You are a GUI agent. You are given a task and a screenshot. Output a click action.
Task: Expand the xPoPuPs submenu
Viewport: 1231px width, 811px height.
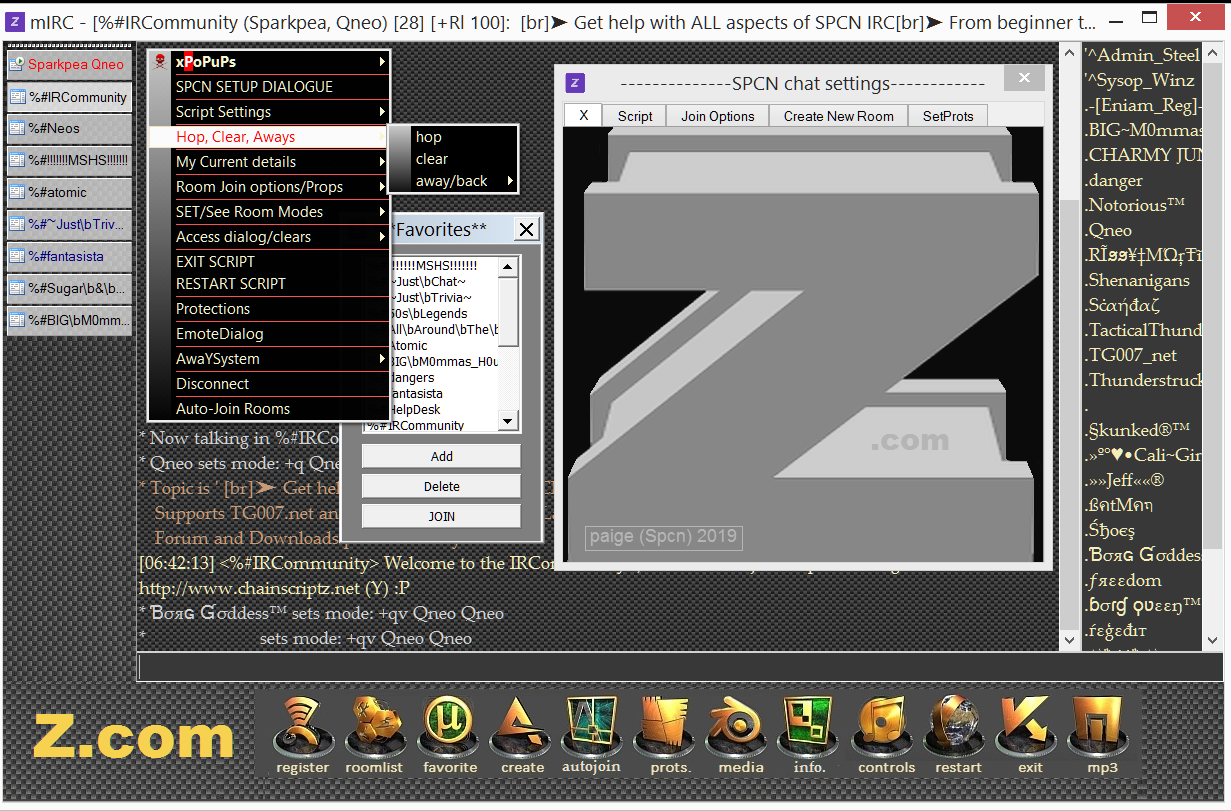pyautogui.click(x=268, y=62)
